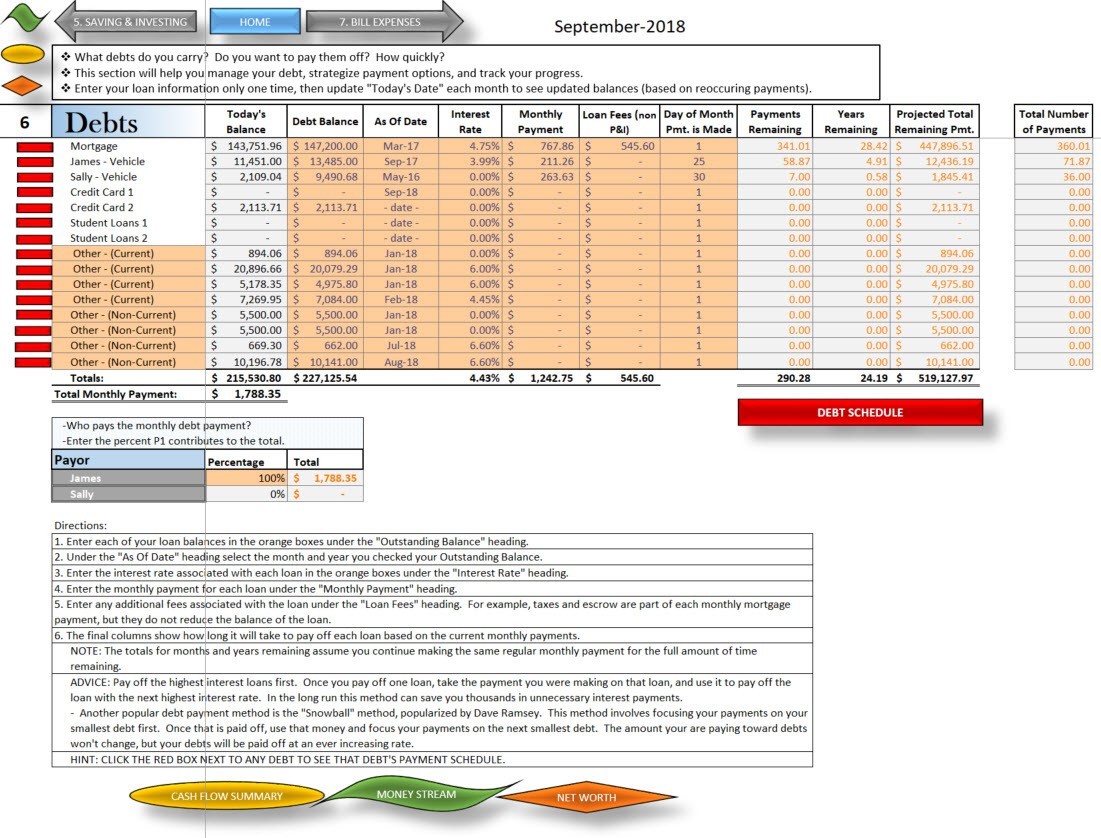
Task: Select Mortgage monthly payment 767.86 cell
Action: 540,146
